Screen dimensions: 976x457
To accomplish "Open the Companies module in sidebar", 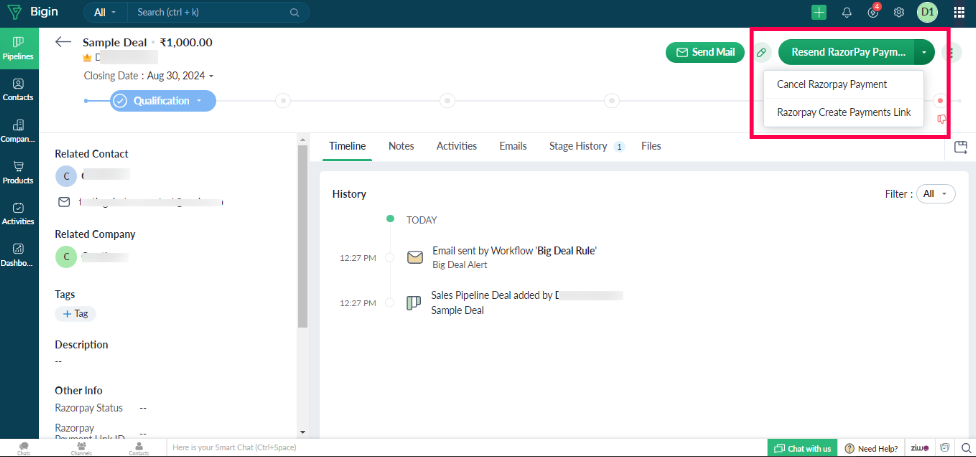I will pyautogui.click(x=19, y=131).
